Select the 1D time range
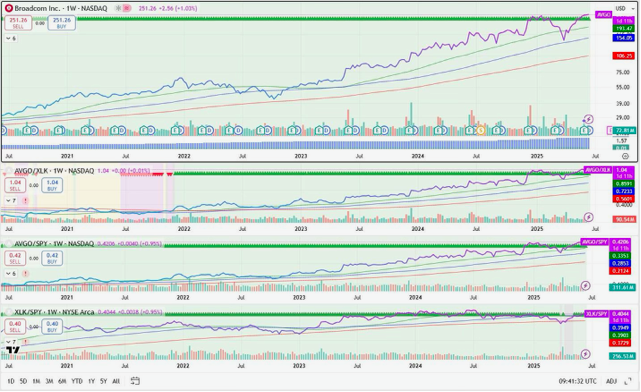This screenshot has height=392, width=641. 11,381
